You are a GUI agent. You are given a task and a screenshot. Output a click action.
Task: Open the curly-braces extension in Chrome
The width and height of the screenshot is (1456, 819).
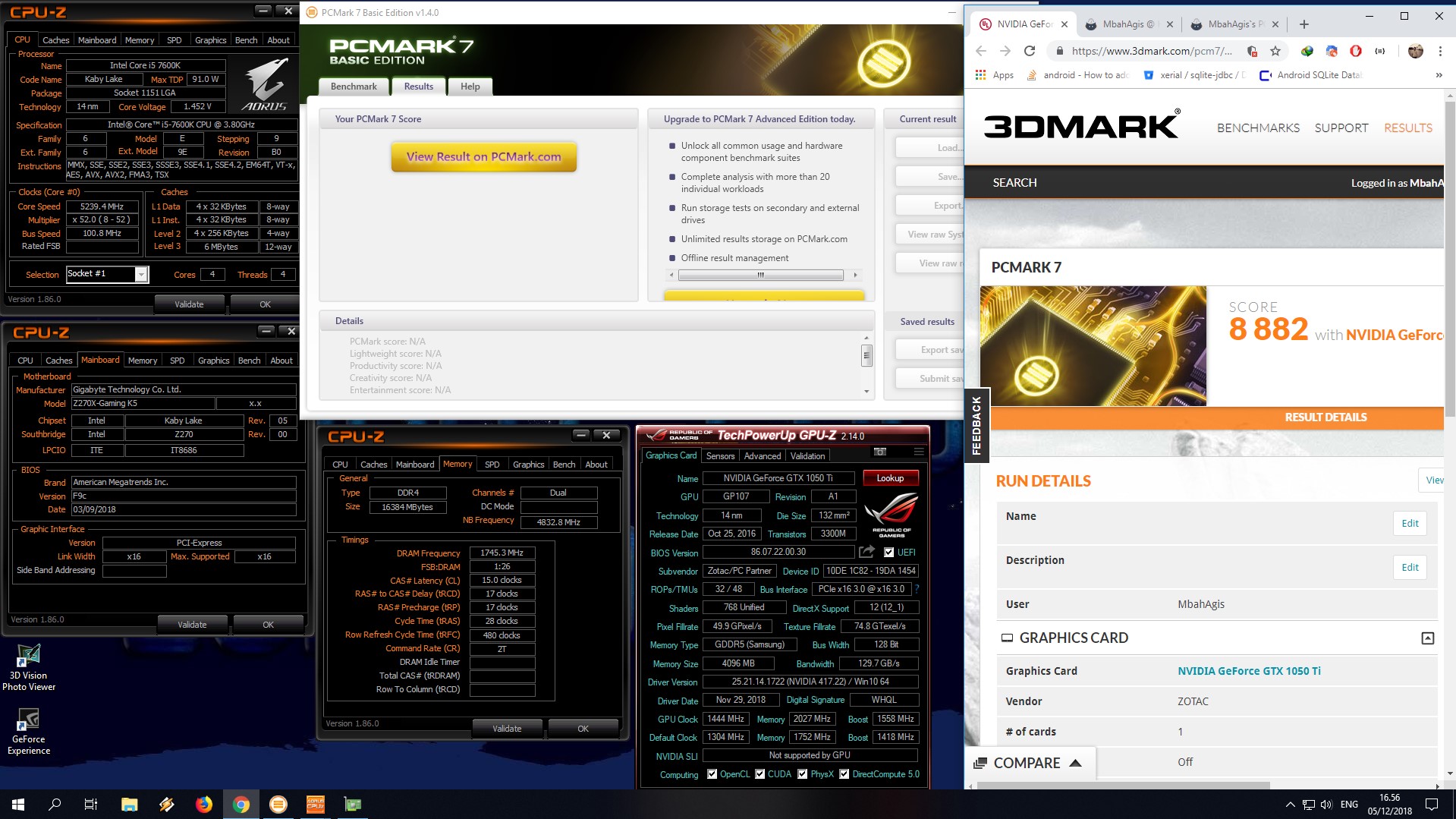pos(1380,51)
